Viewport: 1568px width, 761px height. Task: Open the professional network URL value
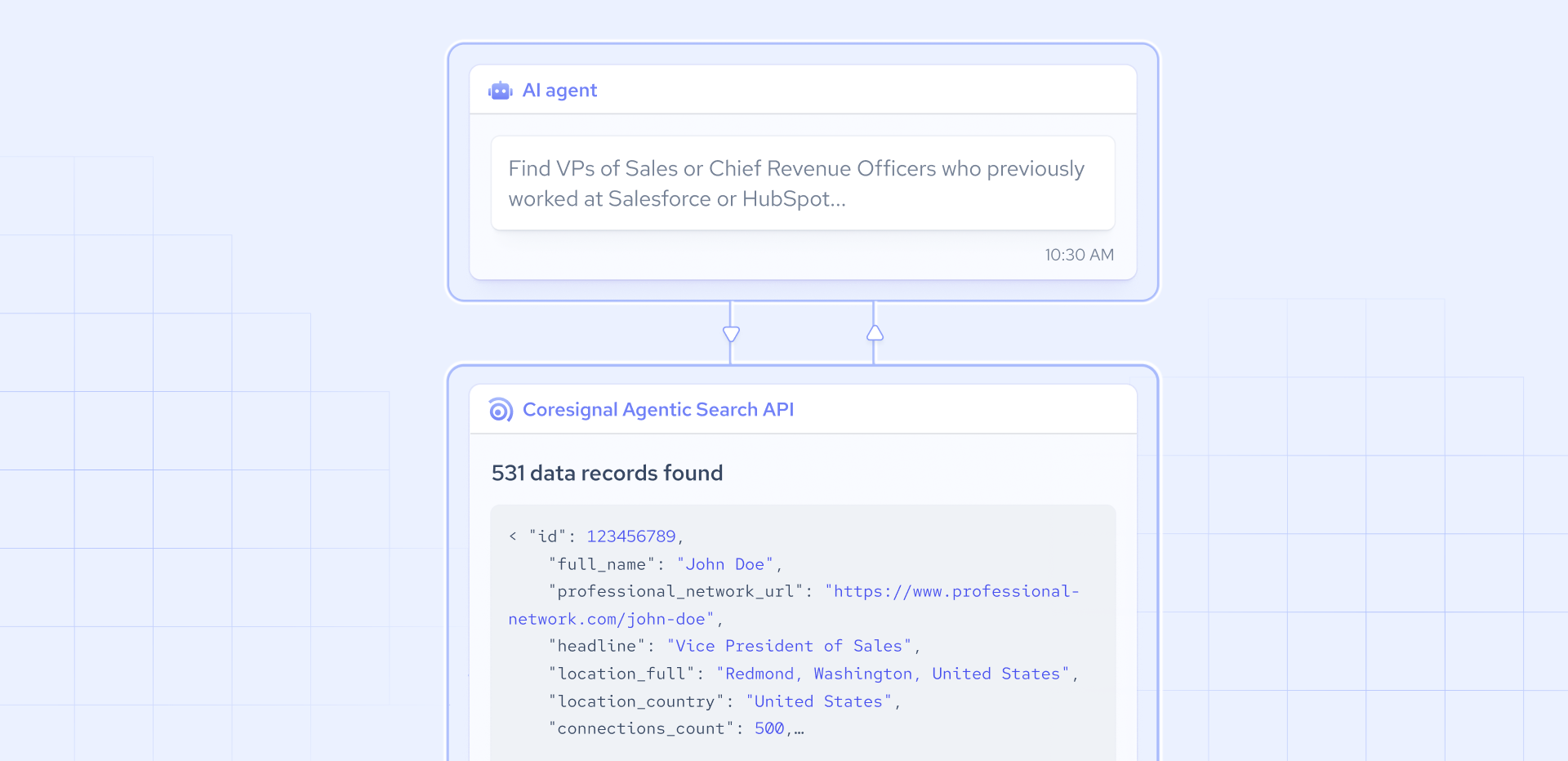tap(793, 605)
